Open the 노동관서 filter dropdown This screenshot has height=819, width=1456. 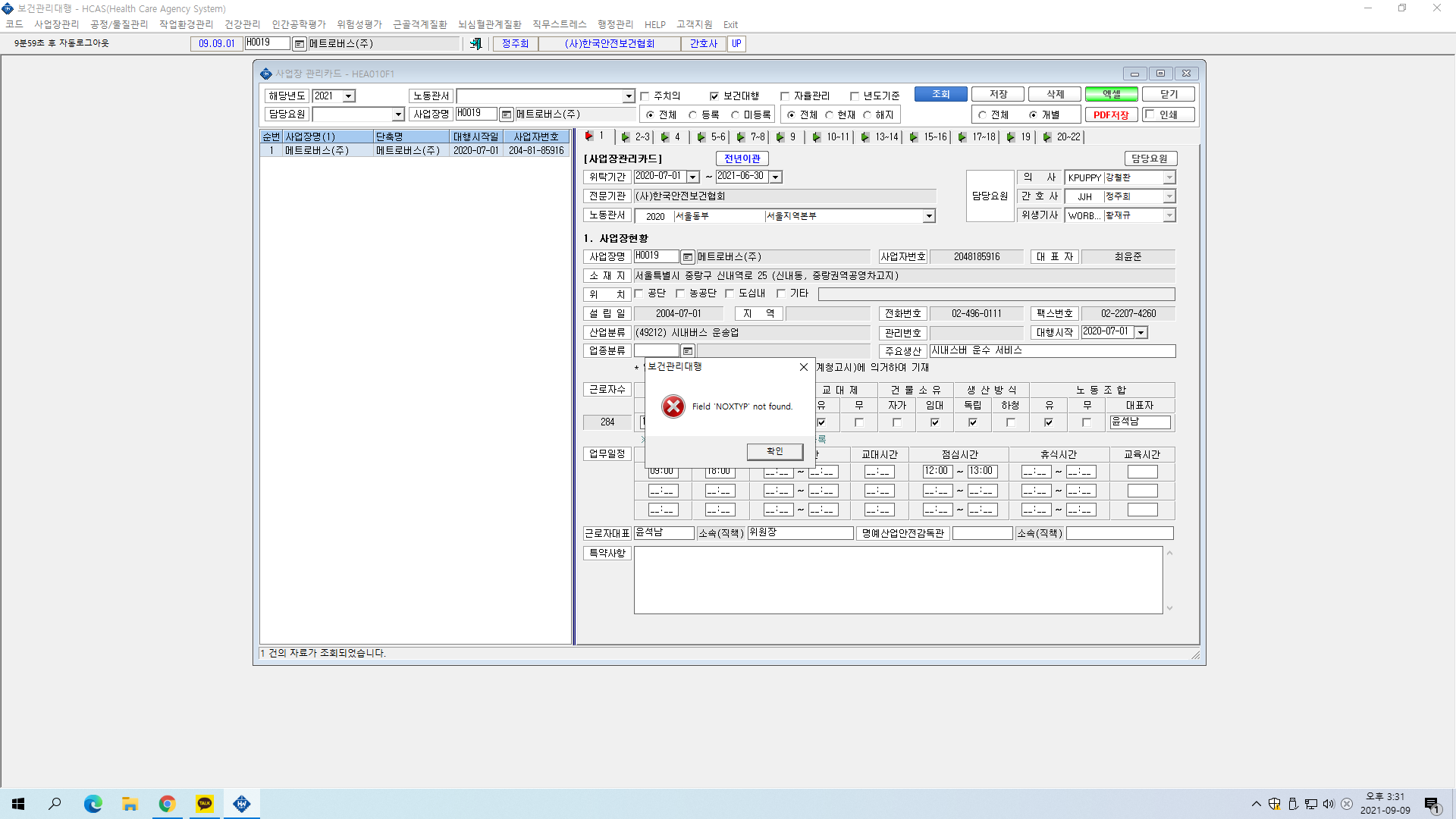[x=629, y=96]
